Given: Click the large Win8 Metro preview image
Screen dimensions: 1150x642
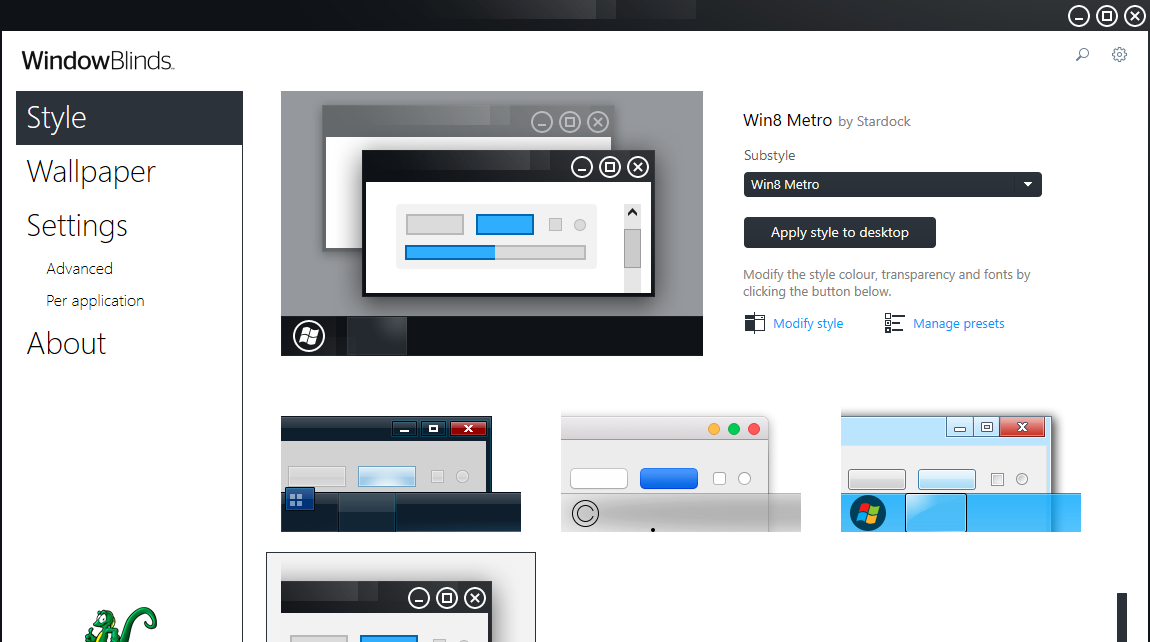Looking at the screenshot, I should tap(491, 223).
